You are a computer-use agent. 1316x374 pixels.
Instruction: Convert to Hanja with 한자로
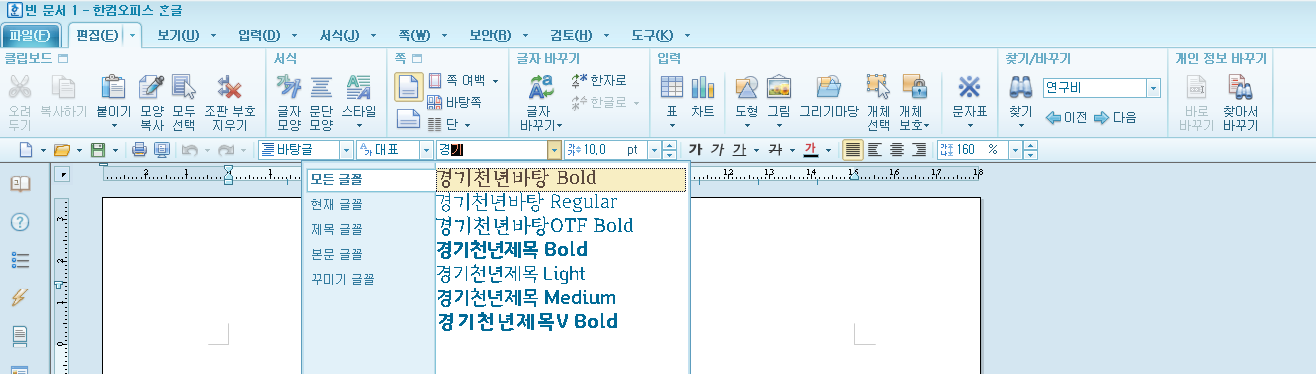pyautogui.click(x=599, y=80)
